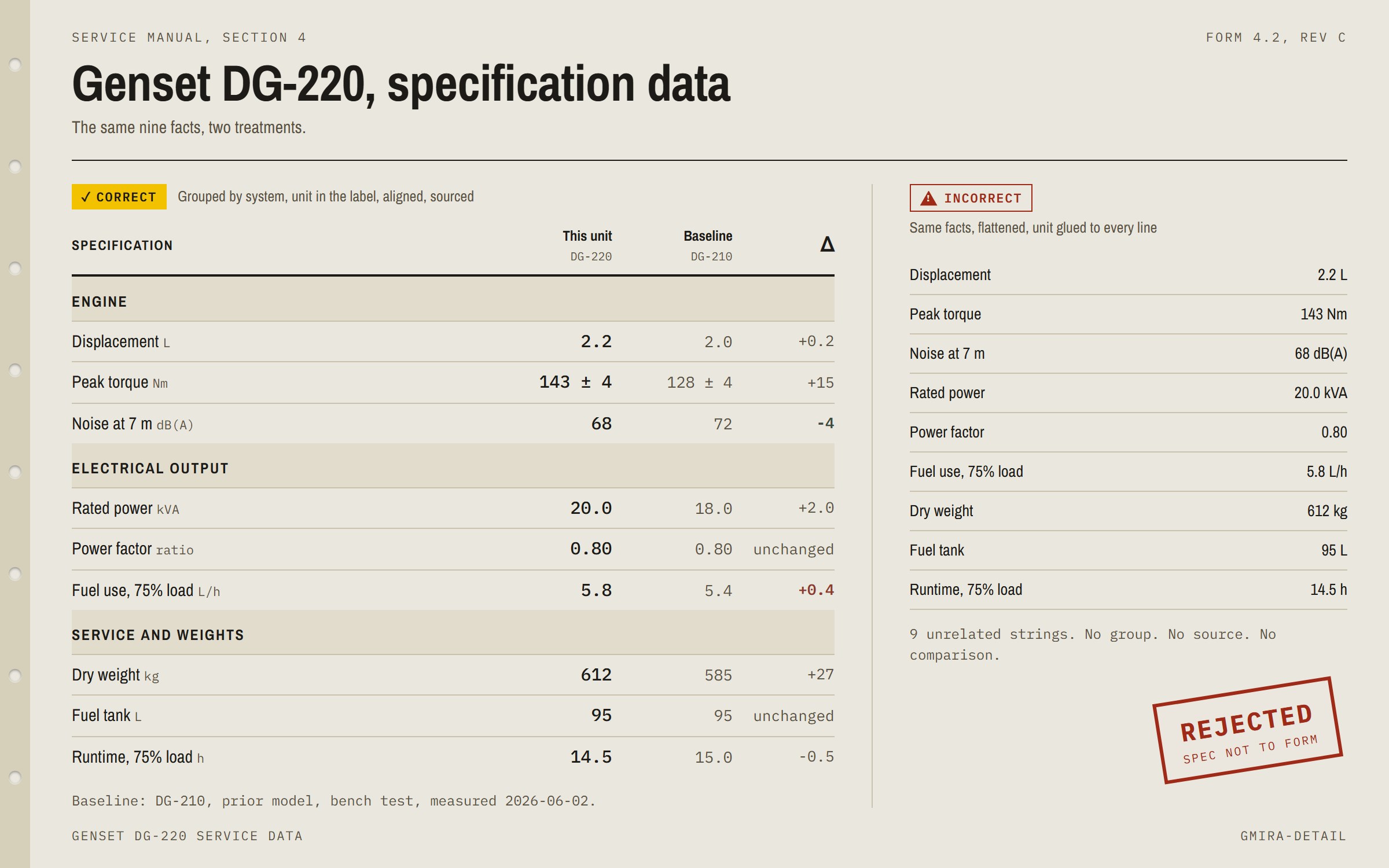Select the Runtime delta '-0.5'
1389x868 pixels.
click(816, 756)
